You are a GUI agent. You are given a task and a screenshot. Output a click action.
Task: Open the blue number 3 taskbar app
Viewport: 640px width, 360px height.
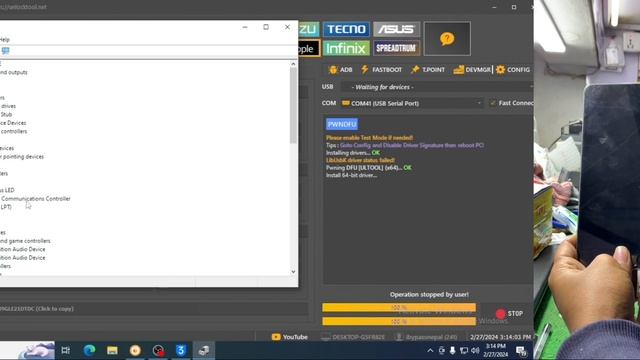click(x=181, y=350)
